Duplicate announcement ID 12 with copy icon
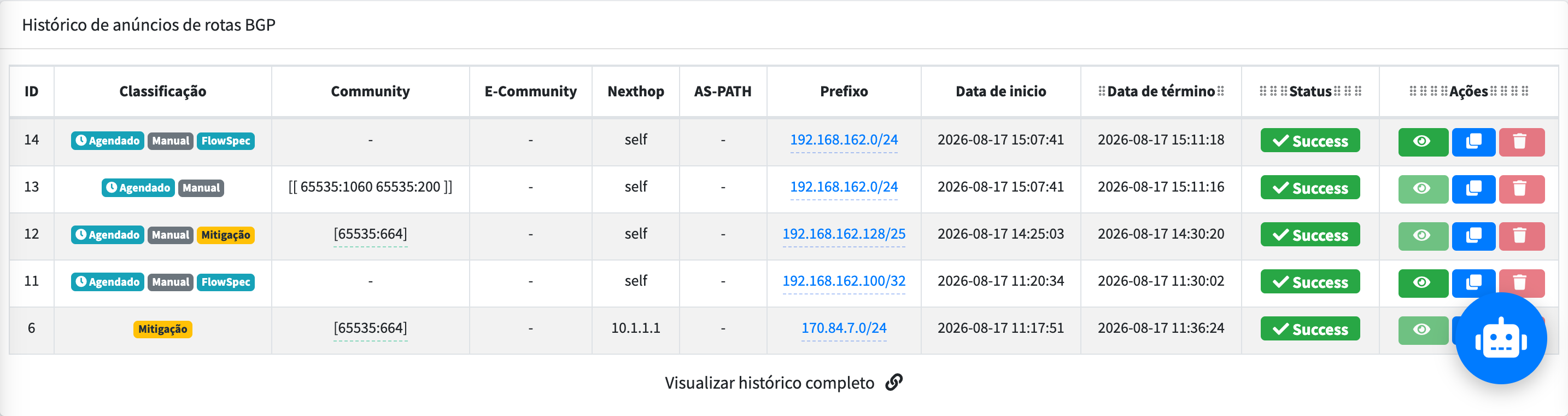The image size is (1568, 416). 1473,236
